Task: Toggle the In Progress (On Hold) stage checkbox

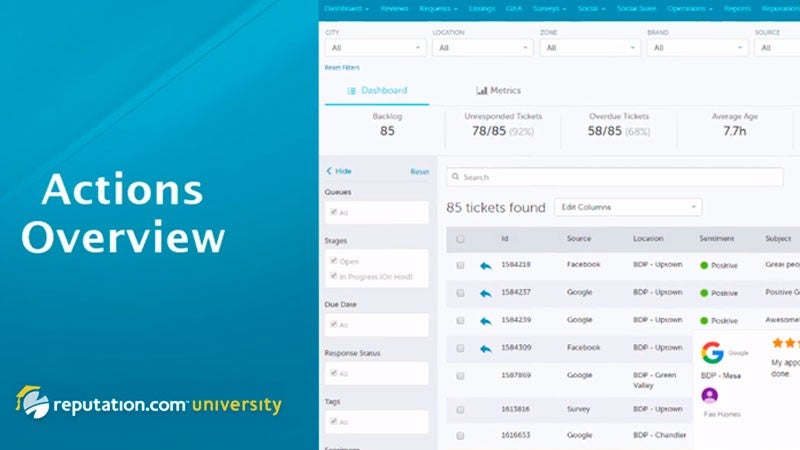Action: [x=333, y=276]
